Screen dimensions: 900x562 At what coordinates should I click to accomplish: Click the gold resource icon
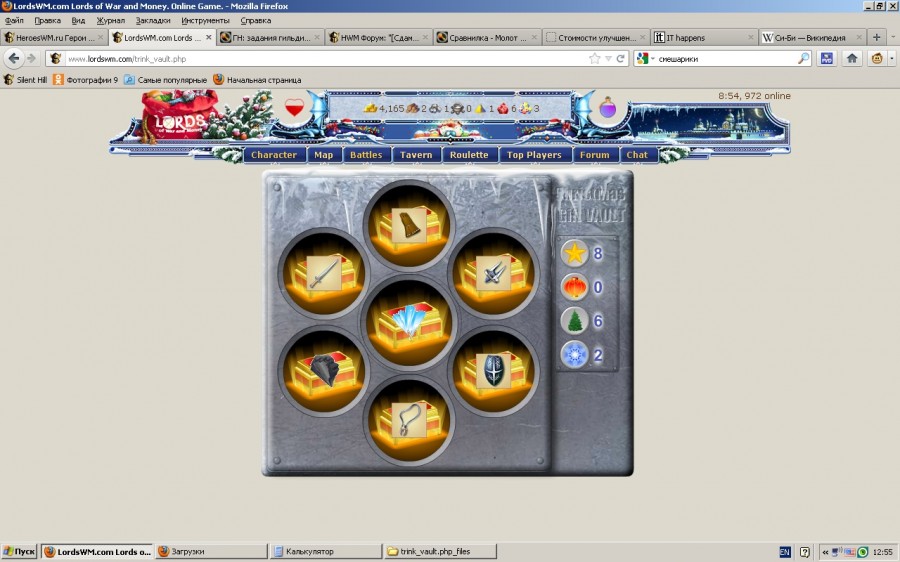pos(371,108)
